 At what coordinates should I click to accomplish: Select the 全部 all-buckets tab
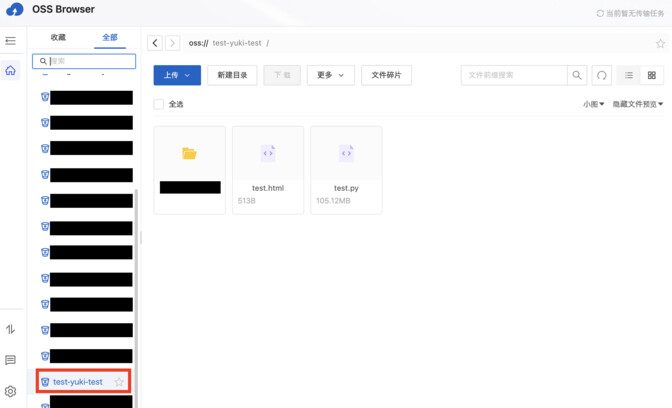point(110,38)
